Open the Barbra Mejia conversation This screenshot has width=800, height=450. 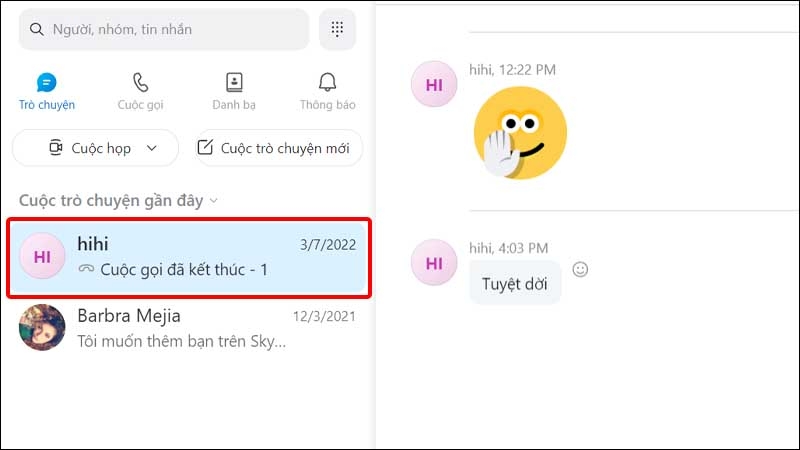pos(188,328)
